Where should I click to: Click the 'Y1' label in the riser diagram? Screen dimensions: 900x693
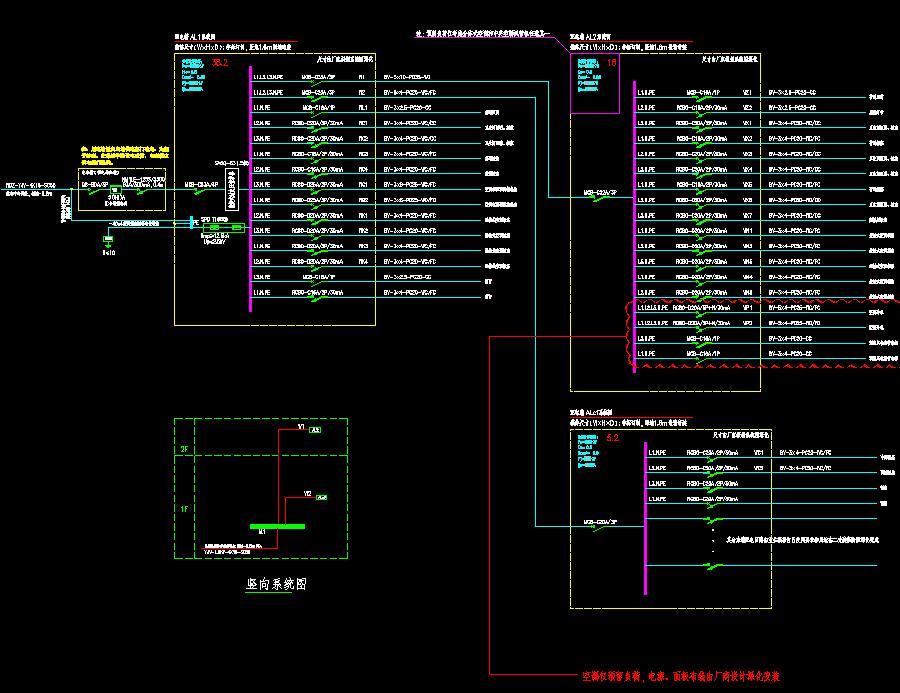(301, 427)
